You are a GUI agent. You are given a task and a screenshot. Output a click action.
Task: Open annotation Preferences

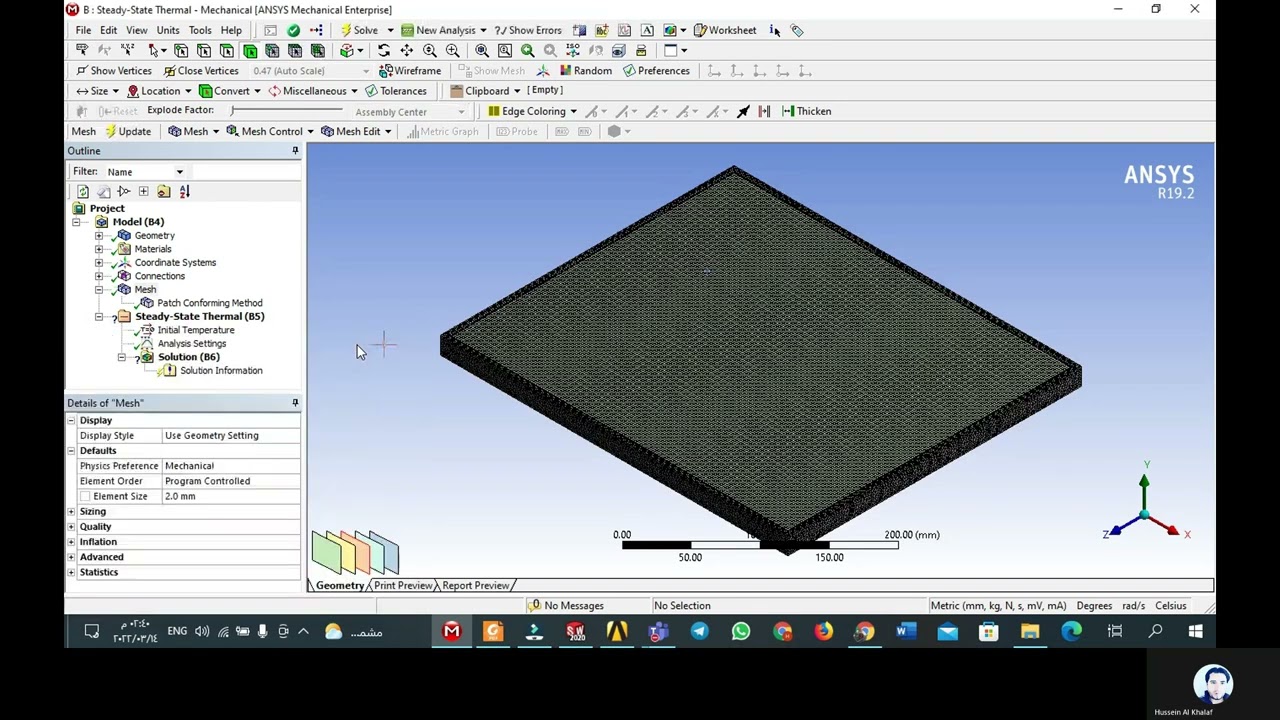tap(656, 71)
